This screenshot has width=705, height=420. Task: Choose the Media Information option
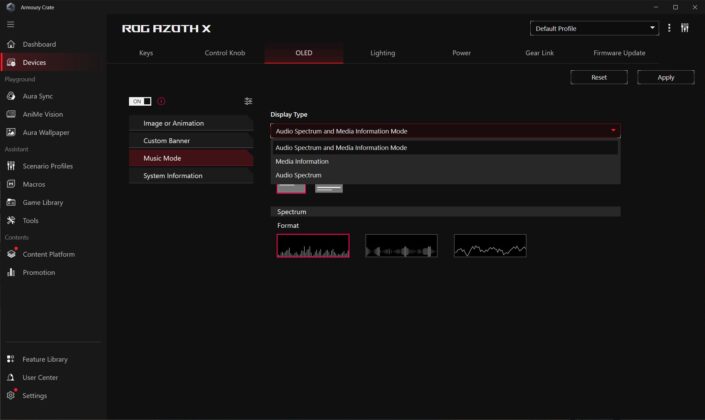click(x=445, y=161)
